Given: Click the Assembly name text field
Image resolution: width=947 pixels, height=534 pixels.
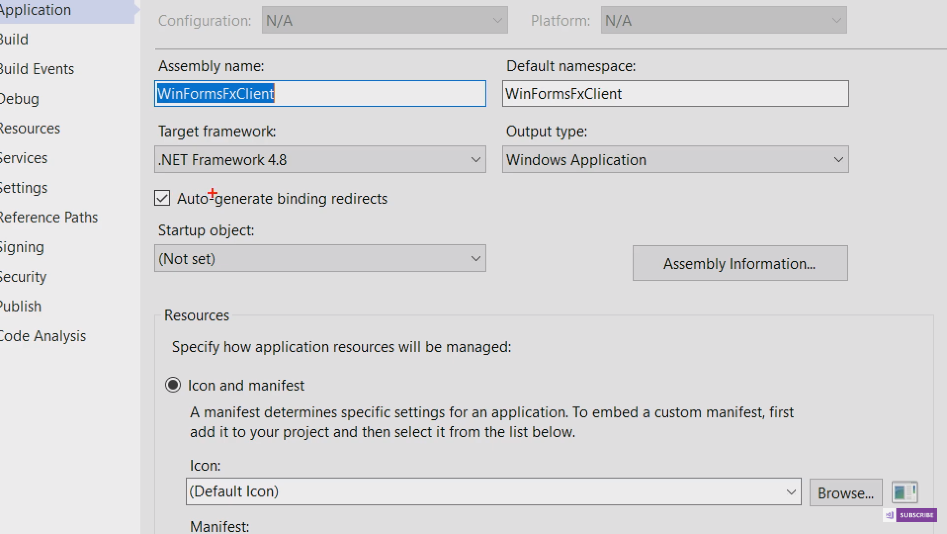Looking at the screenshot, I should click(320, 94).
